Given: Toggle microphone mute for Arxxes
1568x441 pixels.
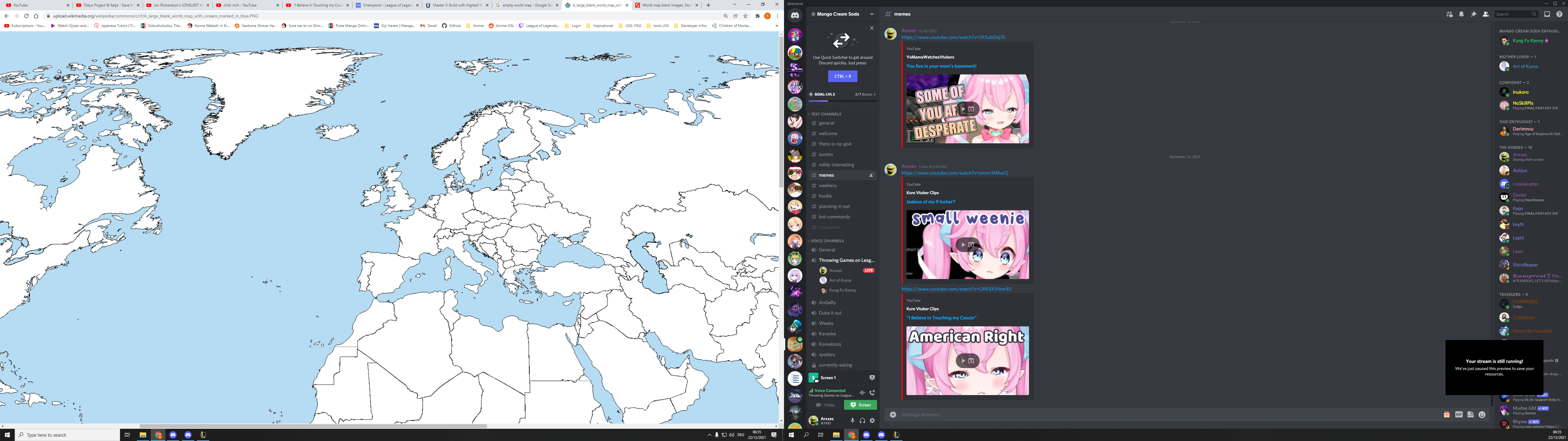Looking at the screenshot, I should click(852, 420).
